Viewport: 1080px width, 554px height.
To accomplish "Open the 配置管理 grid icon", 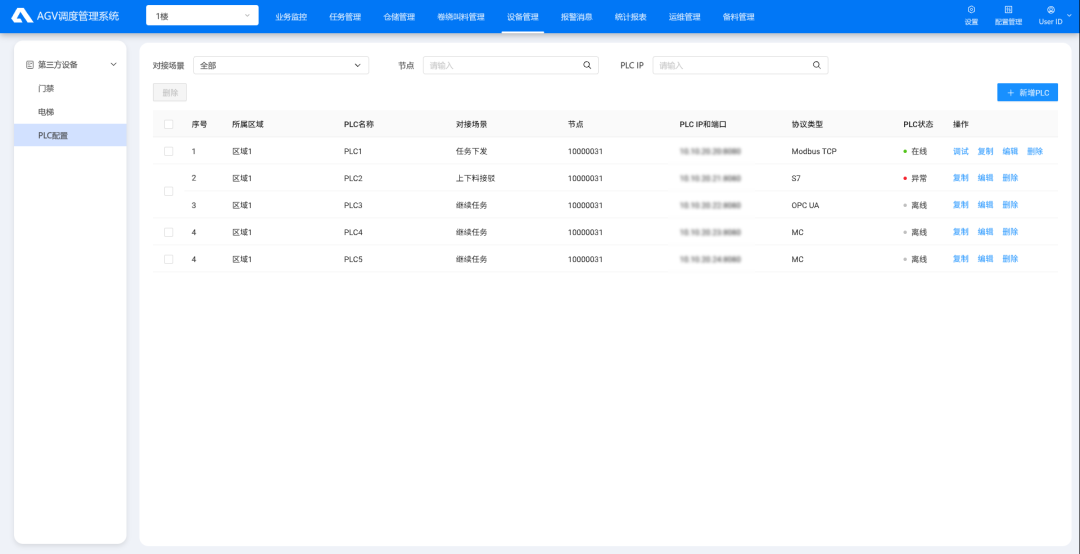I will 1008,10.
